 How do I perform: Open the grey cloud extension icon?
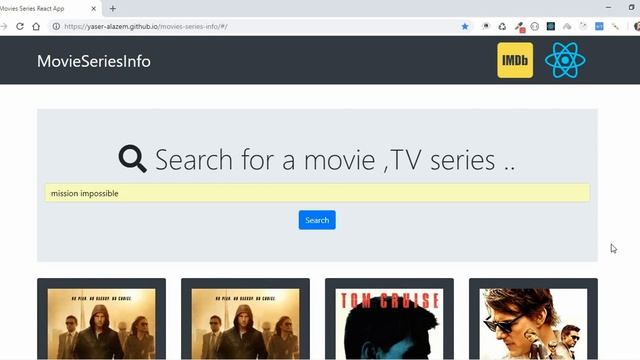tap(567, 27)
